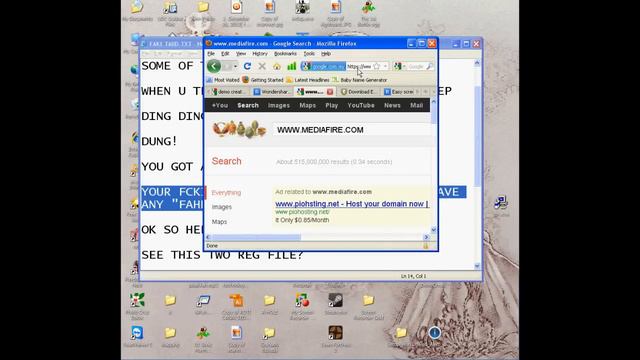This screenshot has width=640, height=360.
Task: Open Mail from the Google black bar
Action: pos(416,105)
